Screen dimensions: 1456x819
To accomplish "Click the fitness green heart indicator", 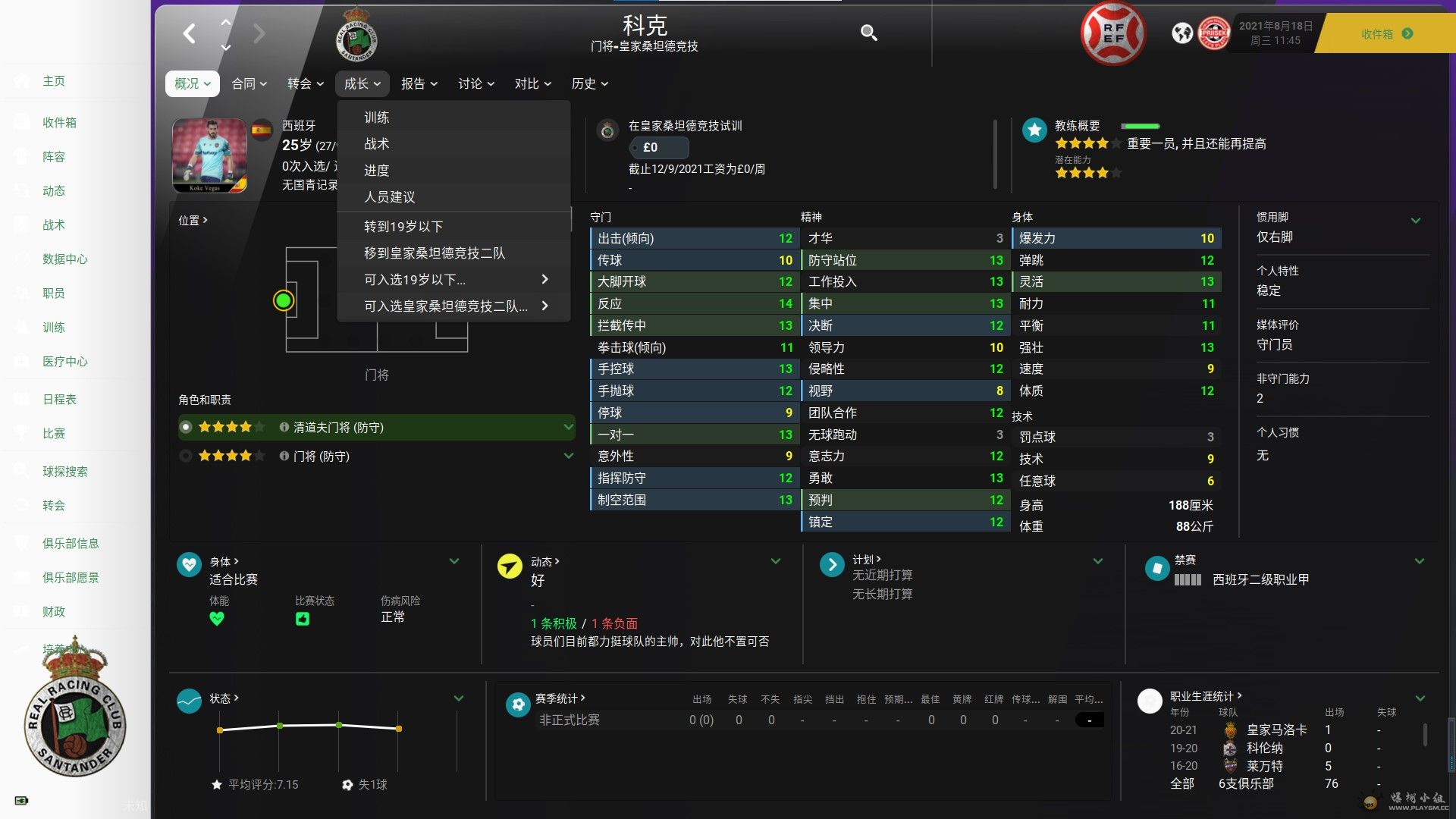I will (217, 619).
